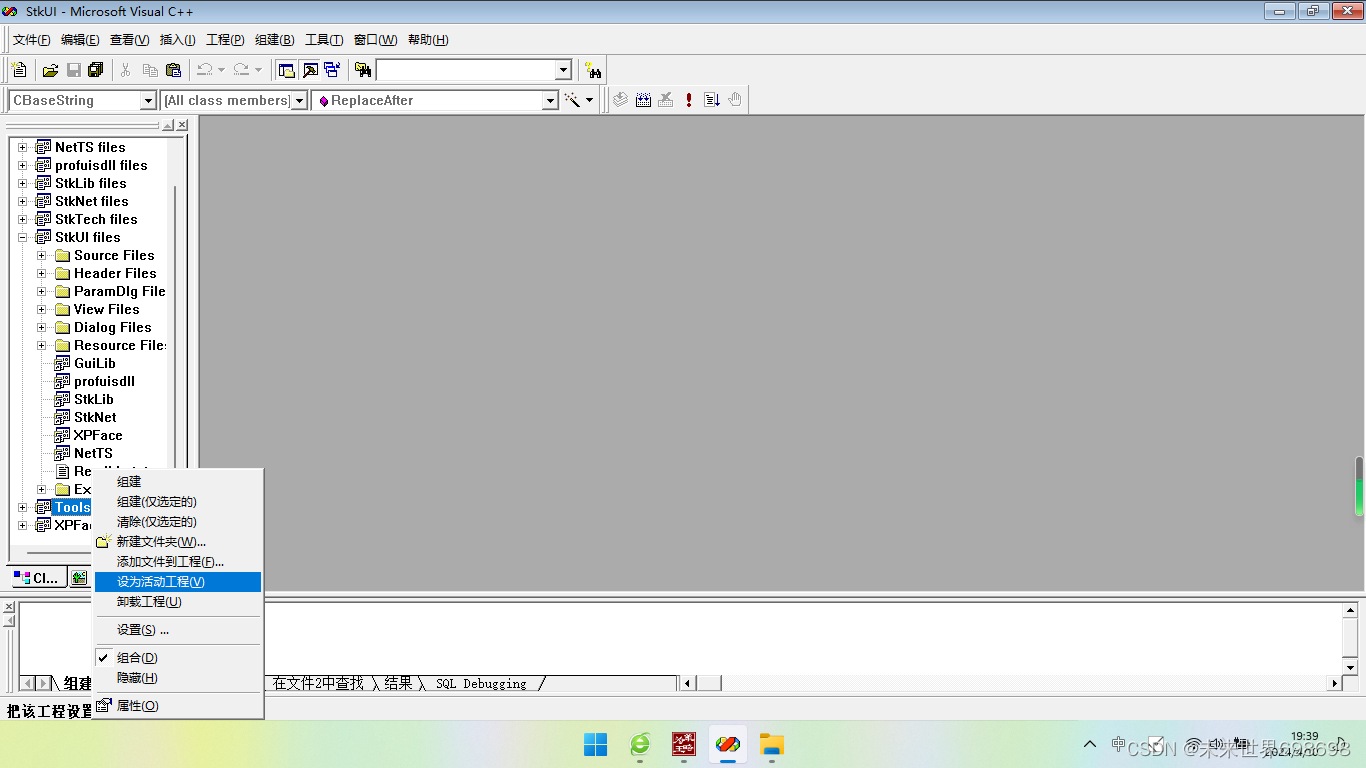Open the 组建(B) menu

coord(274,40)
